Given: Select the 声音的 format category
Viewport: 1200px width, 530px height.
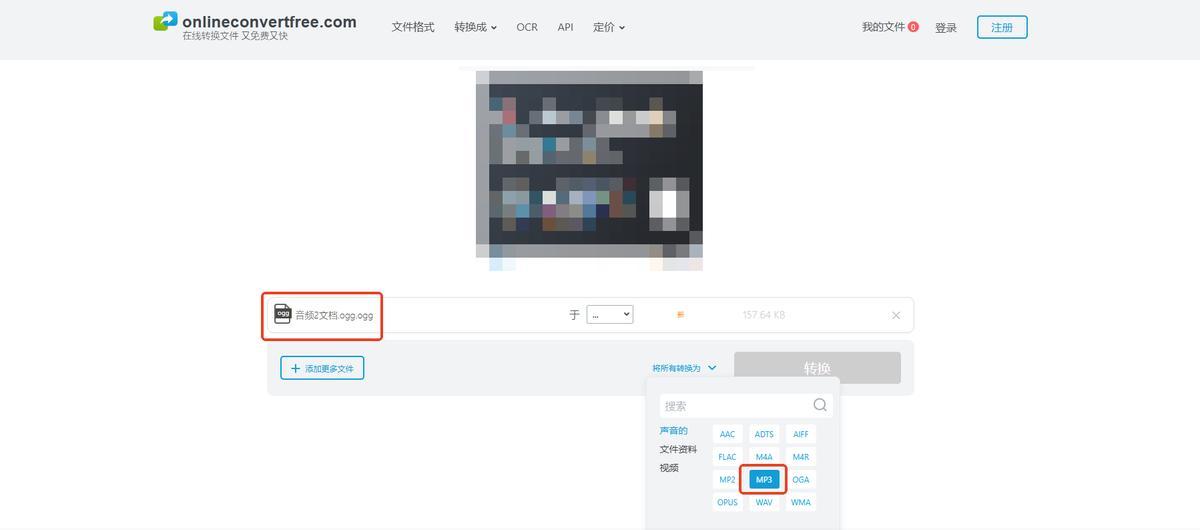Looking at the screenshot, I should click(673, 431).
